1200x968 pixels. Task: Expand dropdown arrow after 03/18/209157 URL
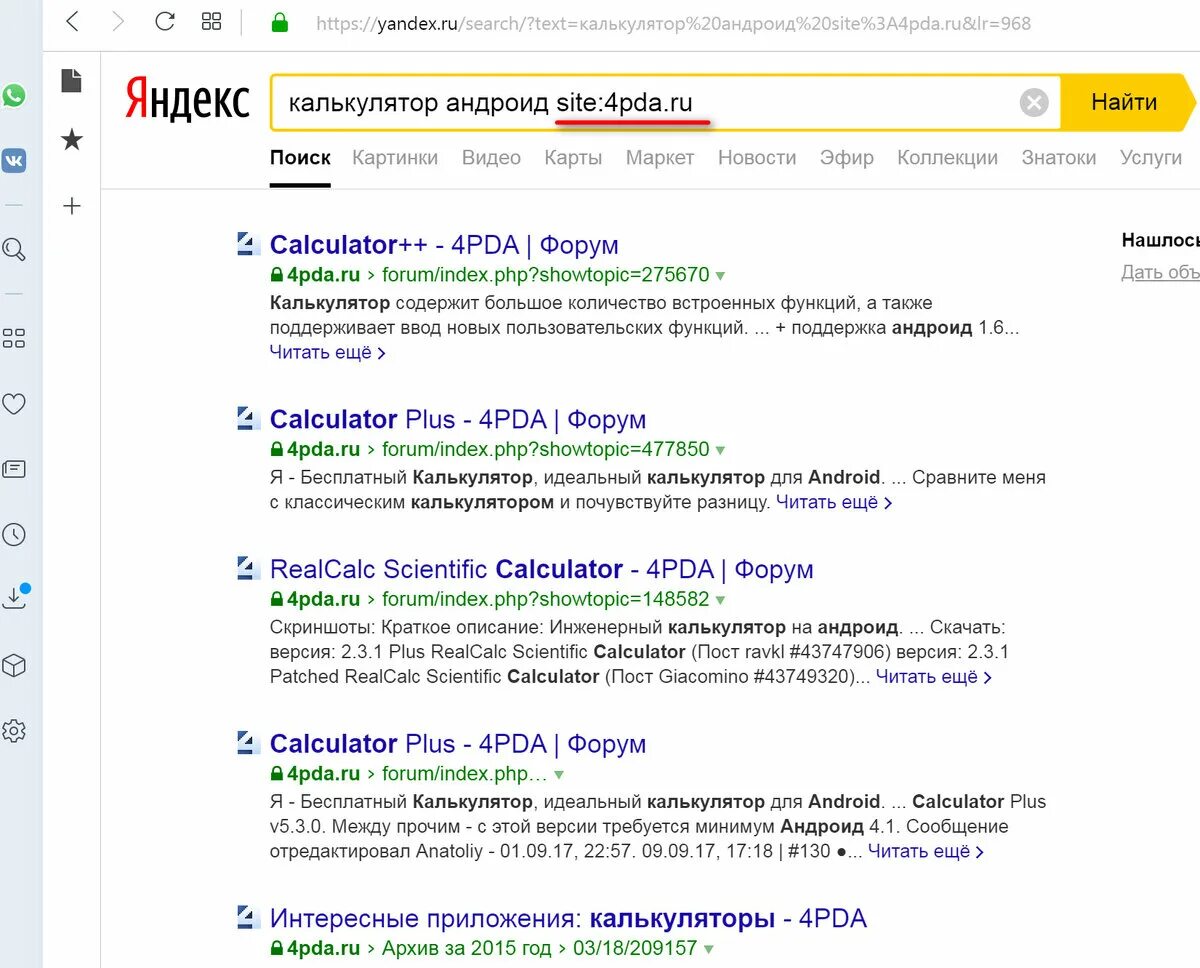click(x=708, y=950)
